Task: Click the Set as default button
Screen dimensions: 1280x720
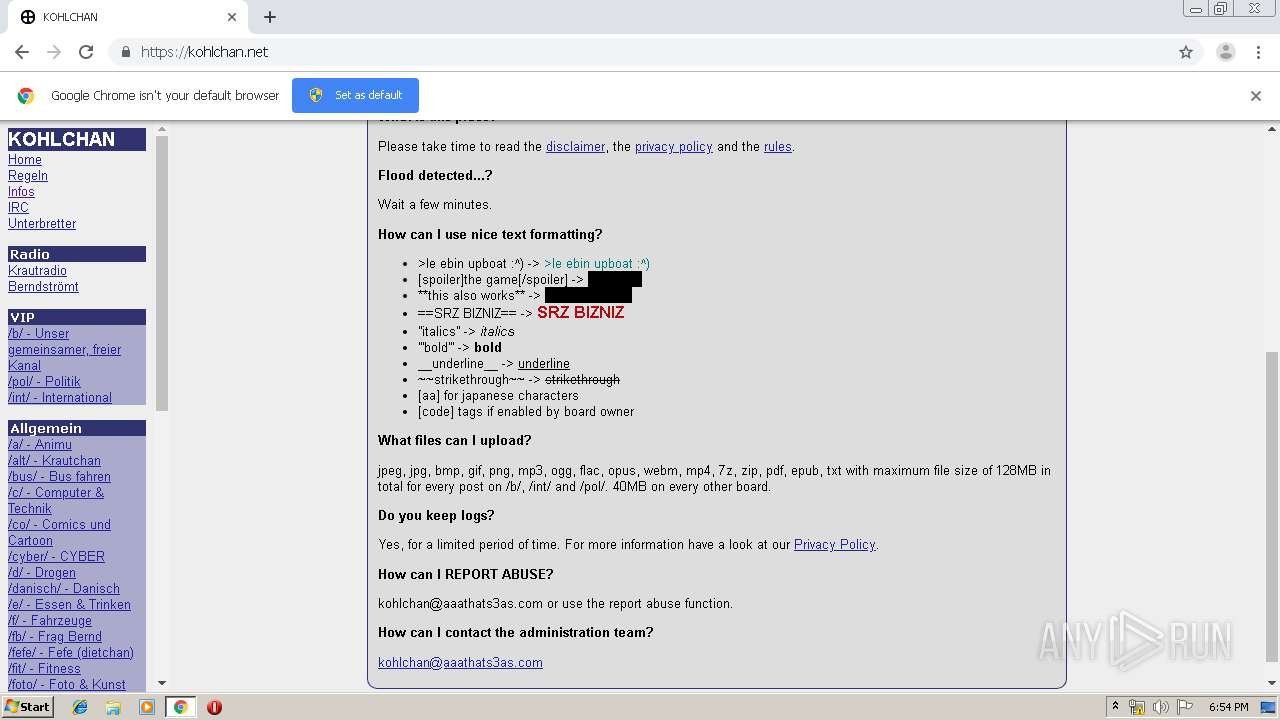Action: click(355, 95)
